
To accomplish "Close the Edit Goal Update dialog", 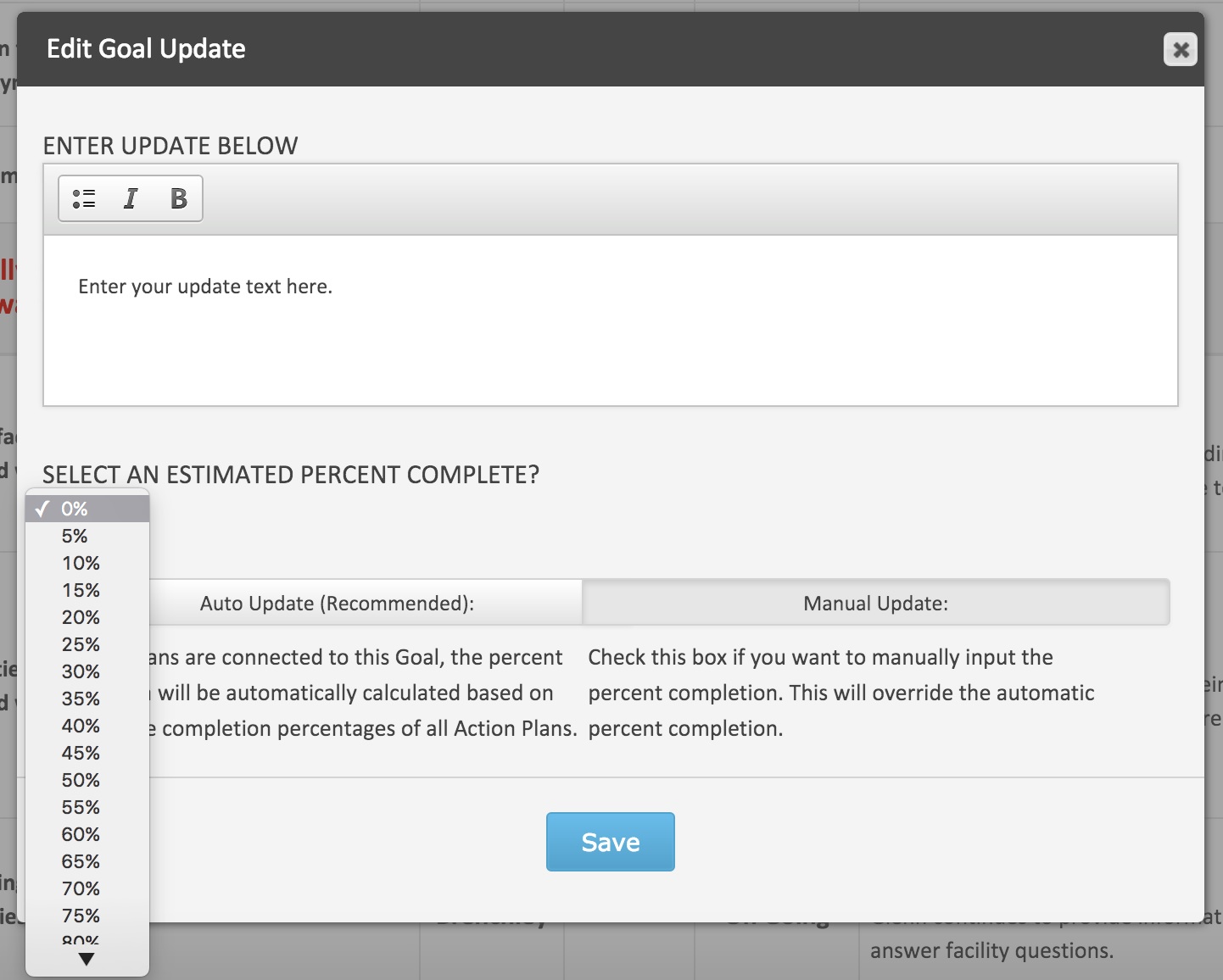I will 1180,49.
